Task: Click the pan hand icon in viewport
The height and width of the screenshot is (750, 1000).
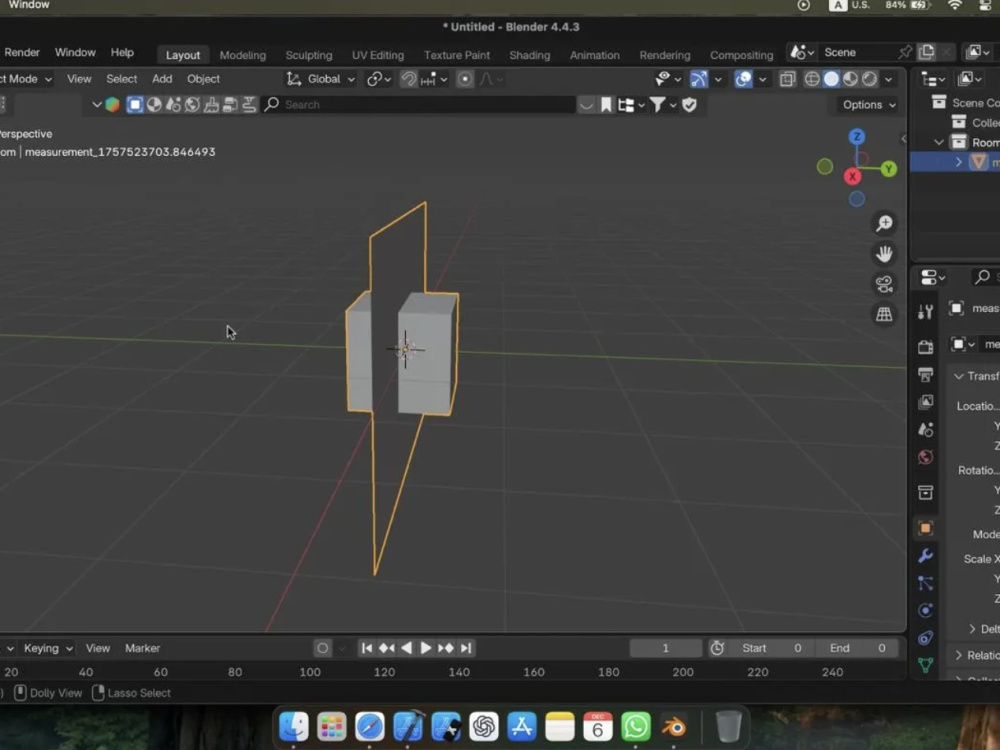Action: [x=884, y=254]
